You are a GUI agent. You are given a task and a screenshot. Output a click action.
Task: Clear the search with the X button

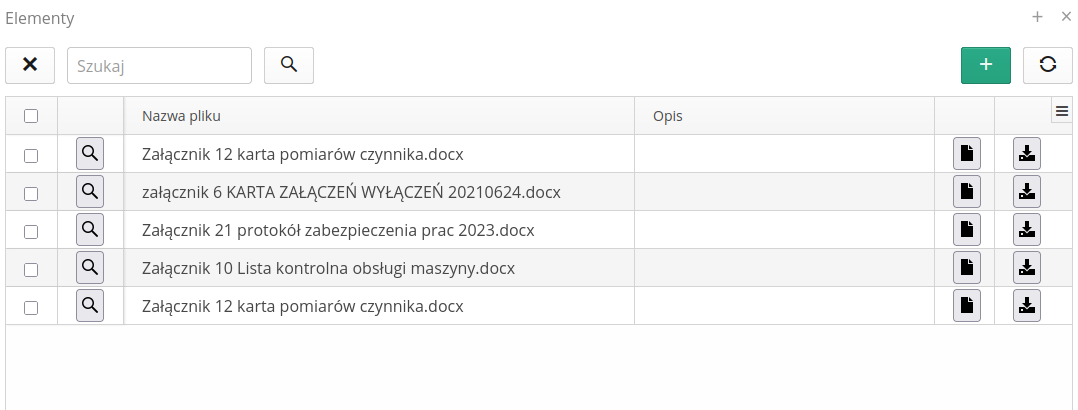click(30, 65)
